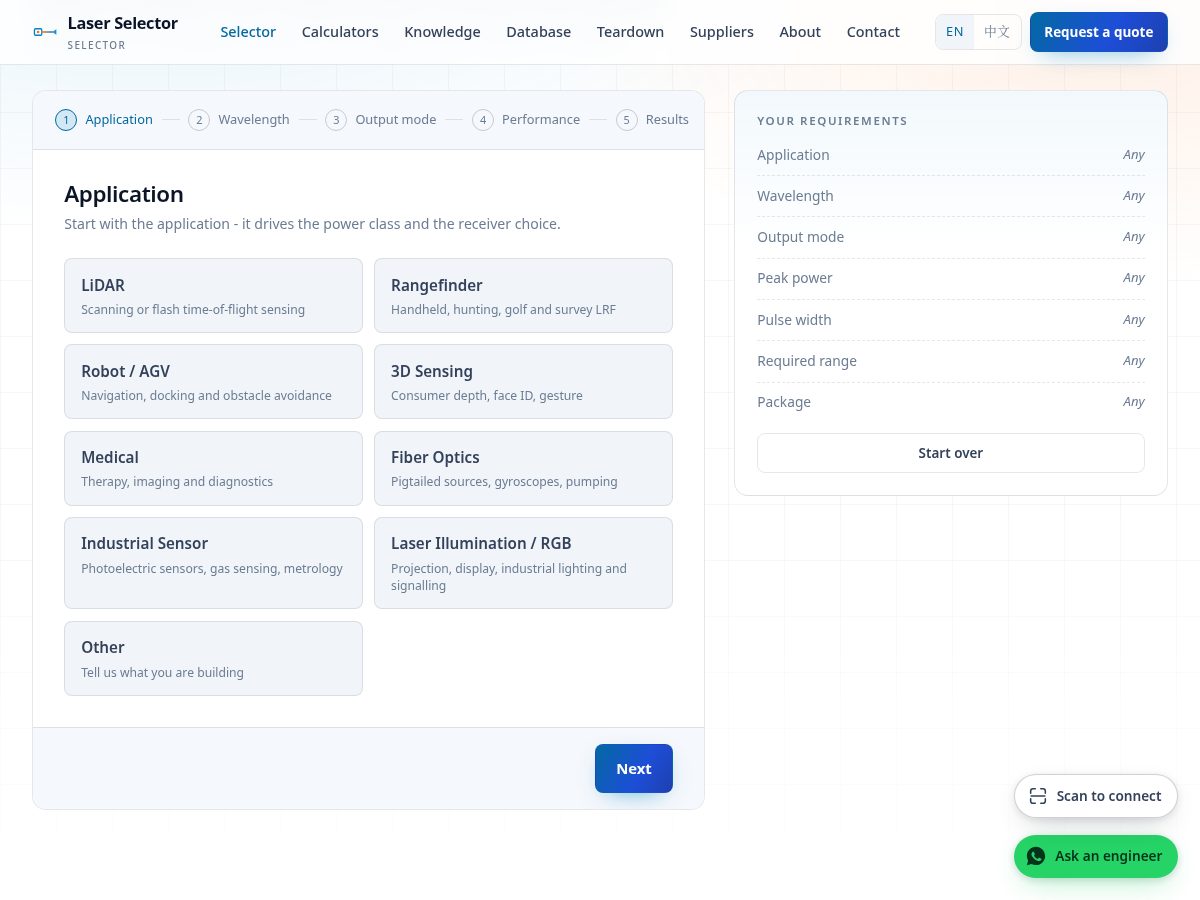Viewport: 1200px width, 900px height.
Task: Click the Scan to connect button
Action: click(x=1096, y=796)
